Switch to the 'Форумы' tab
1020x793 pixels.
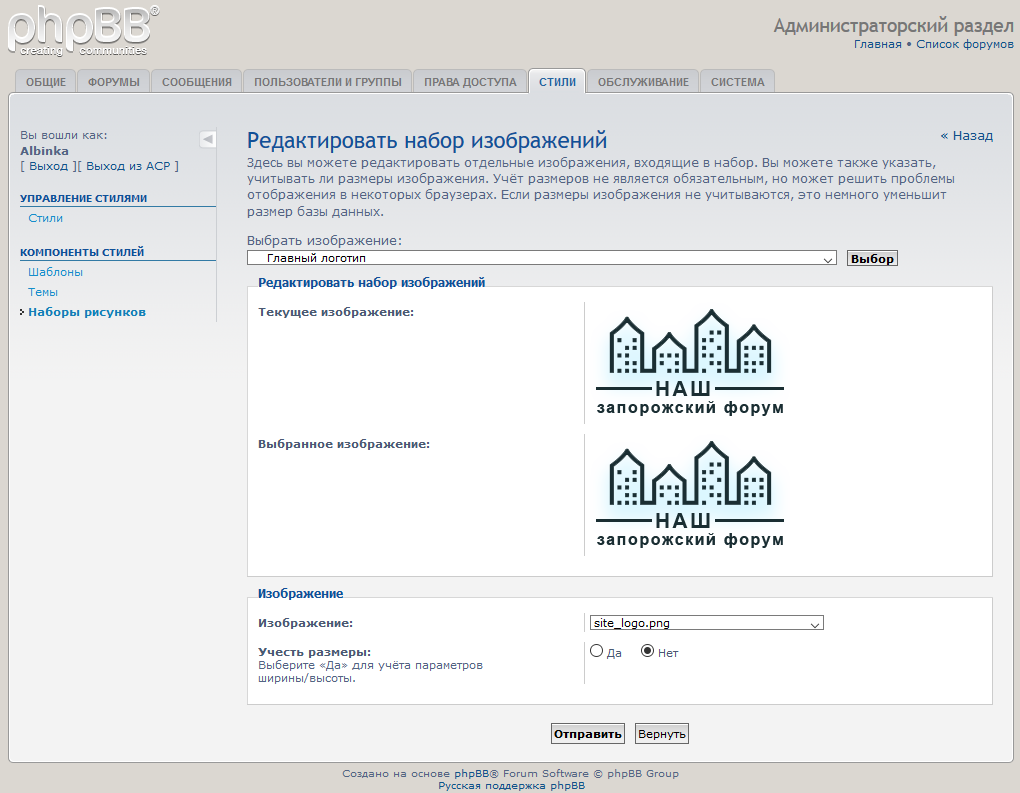pyautogui.click(x=114, y=82)
